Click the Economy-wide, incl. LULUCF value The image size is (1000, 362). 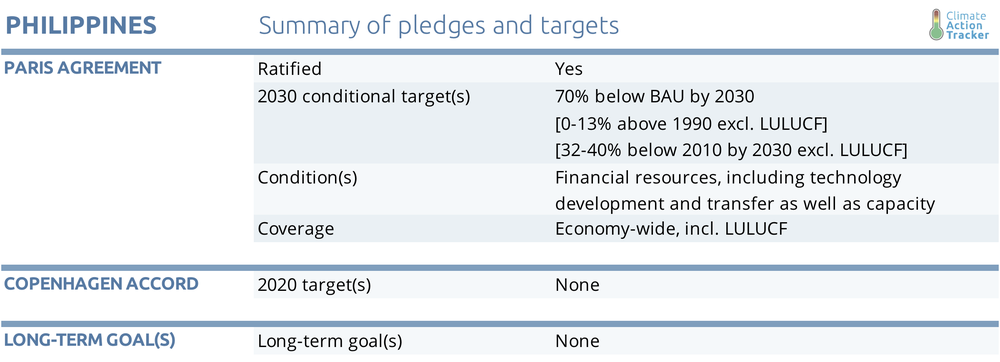[671, 229]
